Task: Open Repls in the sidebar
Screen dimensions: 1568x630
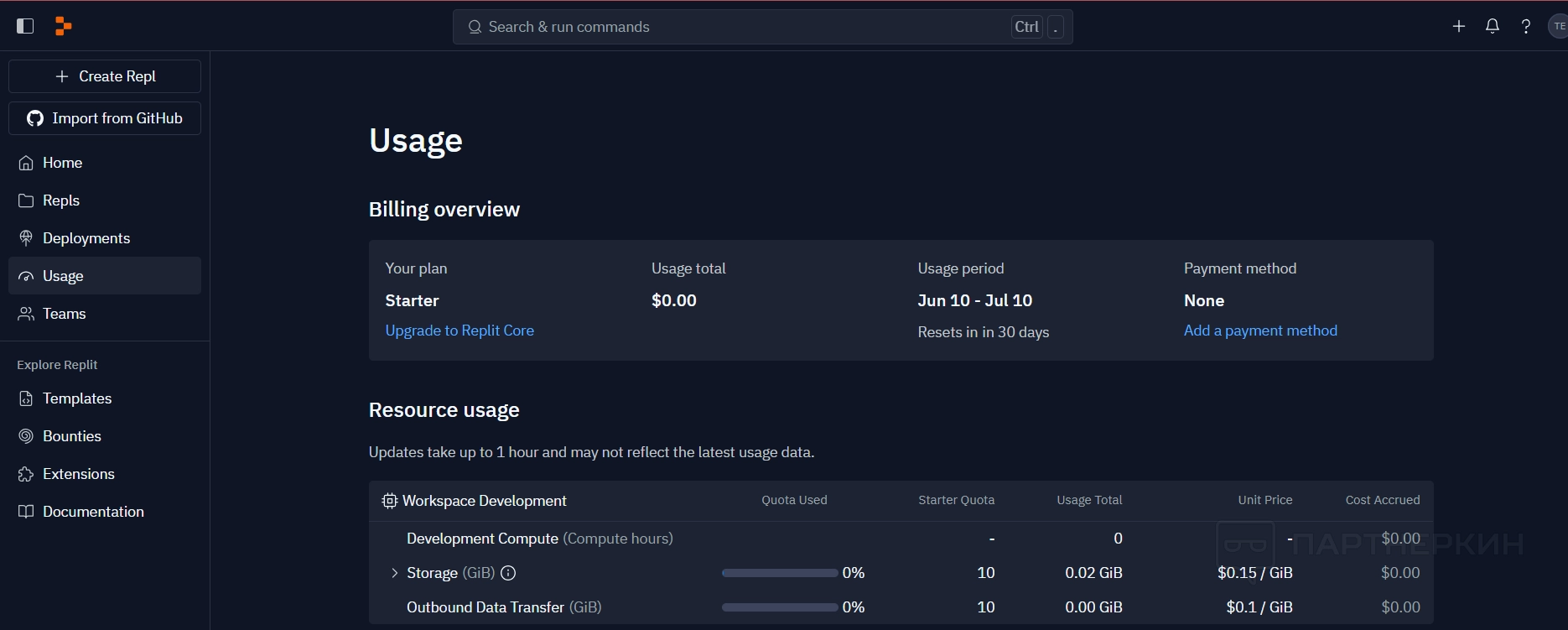Action: pyautogui.click(x=60, y=200)
